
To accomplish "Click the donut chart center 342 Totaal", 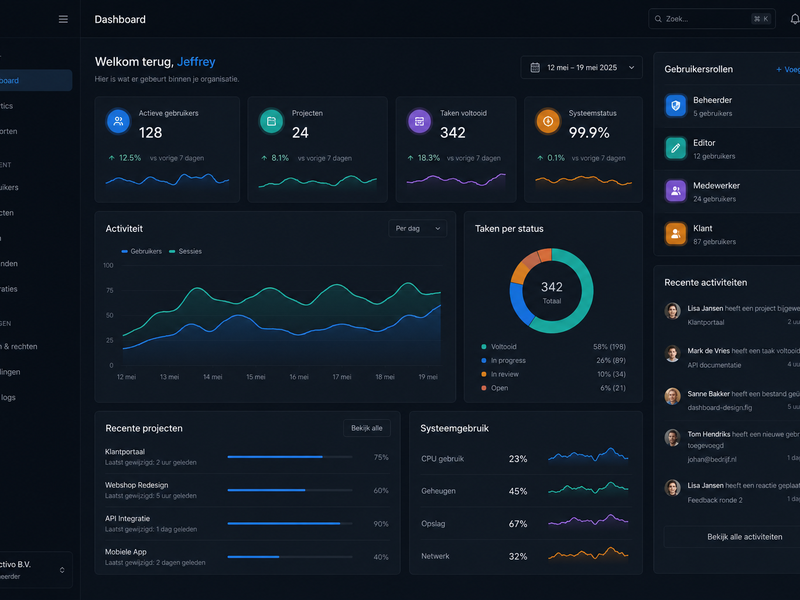I will [x=552, y=292].
